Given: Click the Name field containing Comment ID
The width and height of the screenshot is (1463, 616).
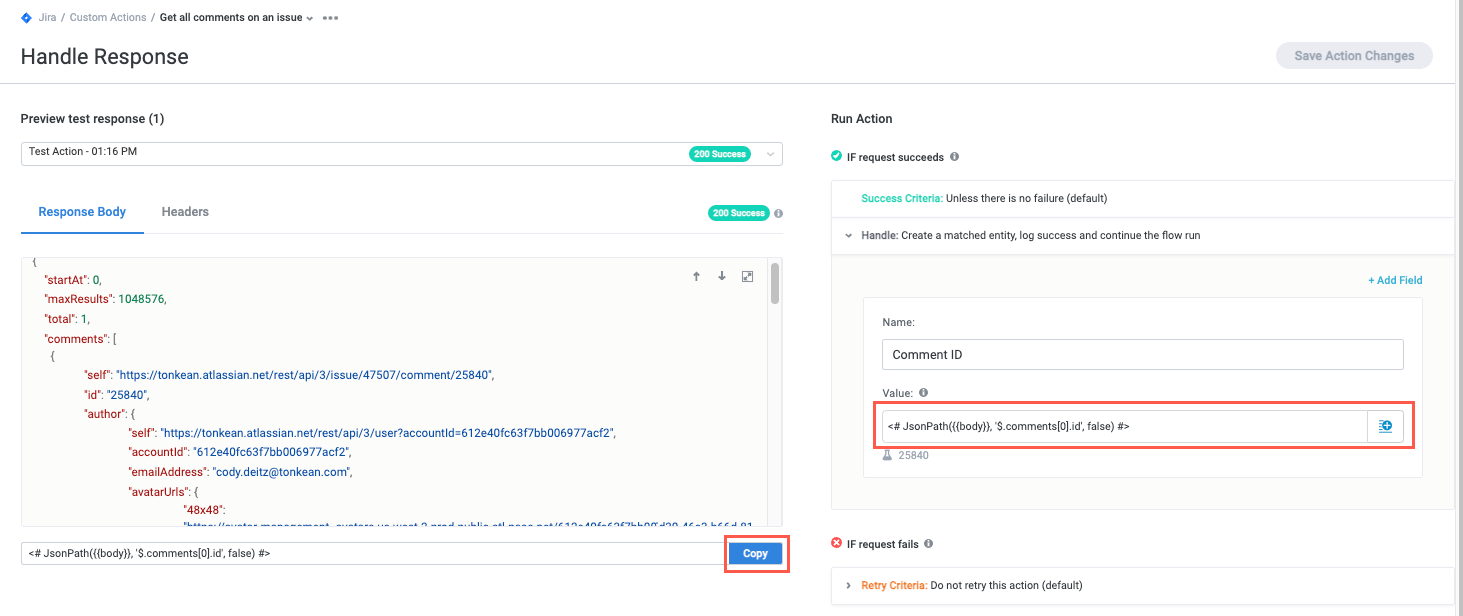Looking at the screenshot, I should pyautogui.click(x=1142, y=354).
